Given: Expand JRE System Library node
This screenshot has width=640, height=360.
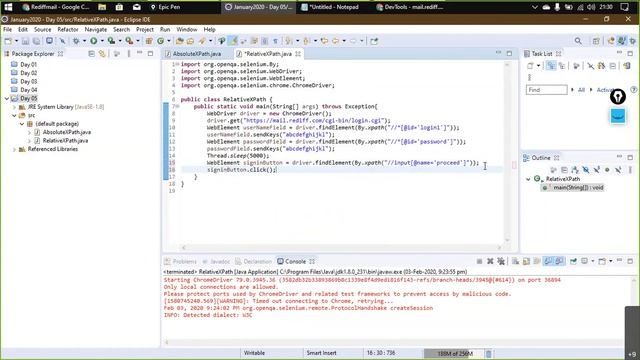Looking at the screenshot, I should [14, 107].
